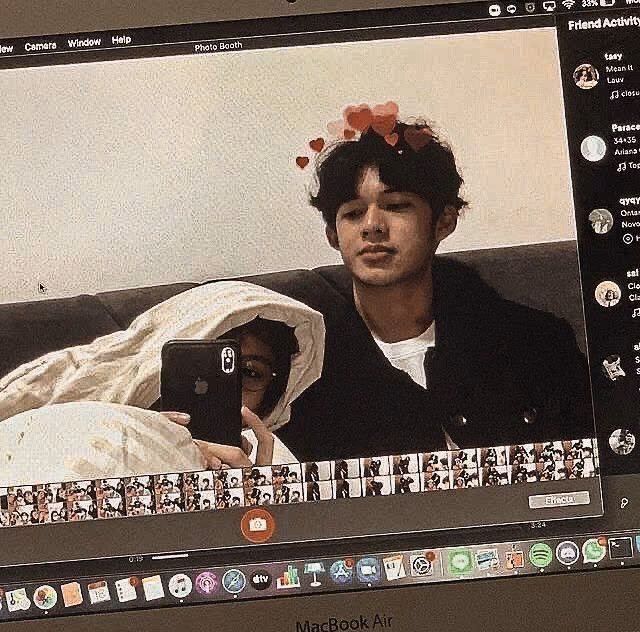Open App Store from the dock

point(341,571)
